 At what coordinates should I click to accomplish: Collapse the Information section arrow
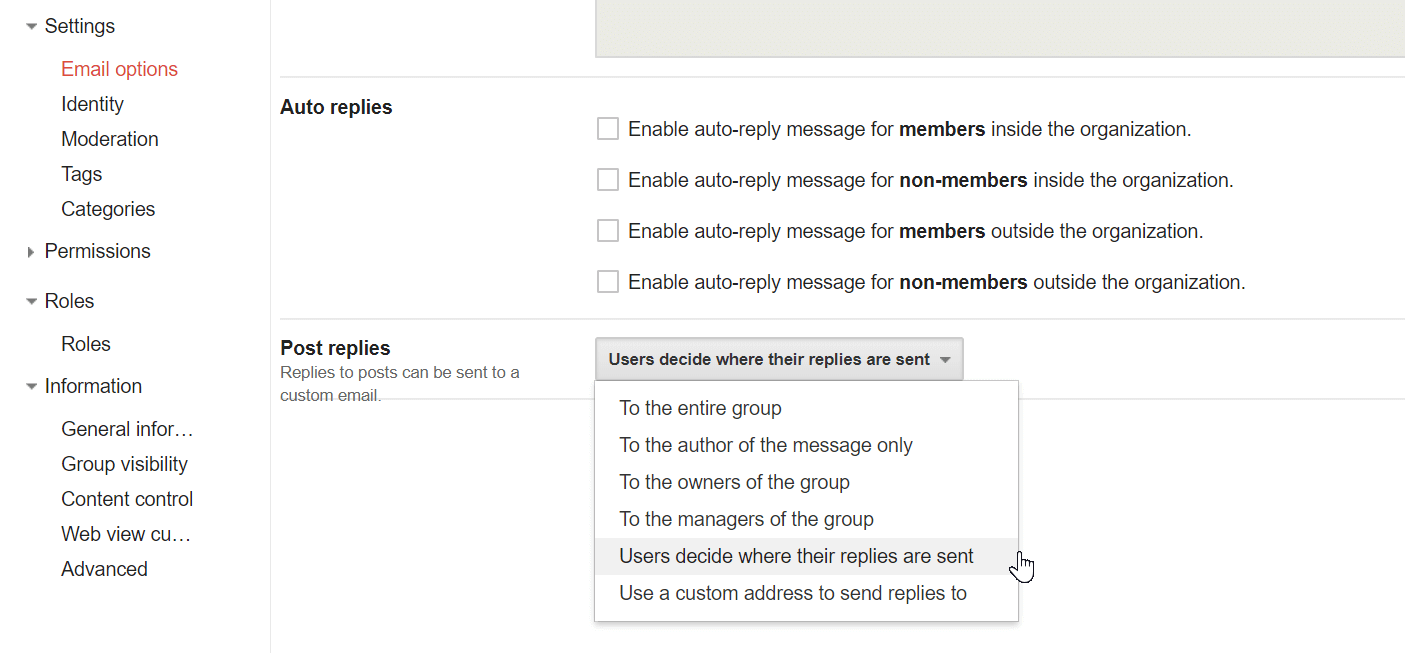pyautogui.click(x=32, y=387)
